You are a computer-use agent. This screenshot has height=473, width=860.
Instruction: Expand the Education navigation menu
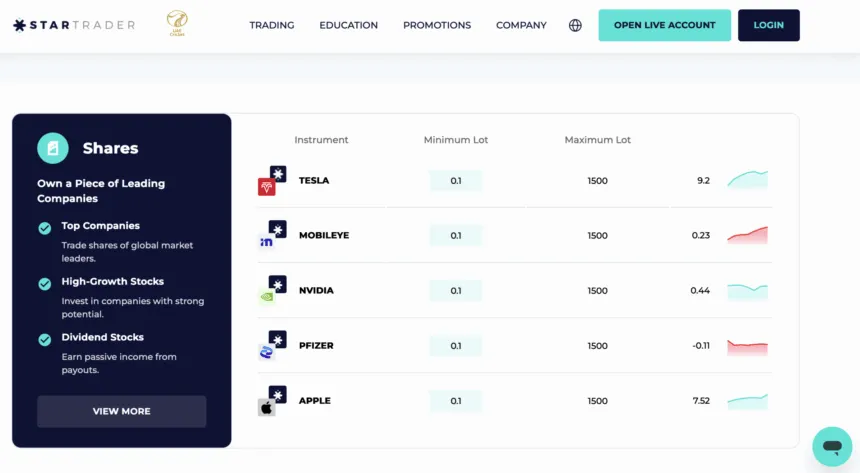click(348, 25)
